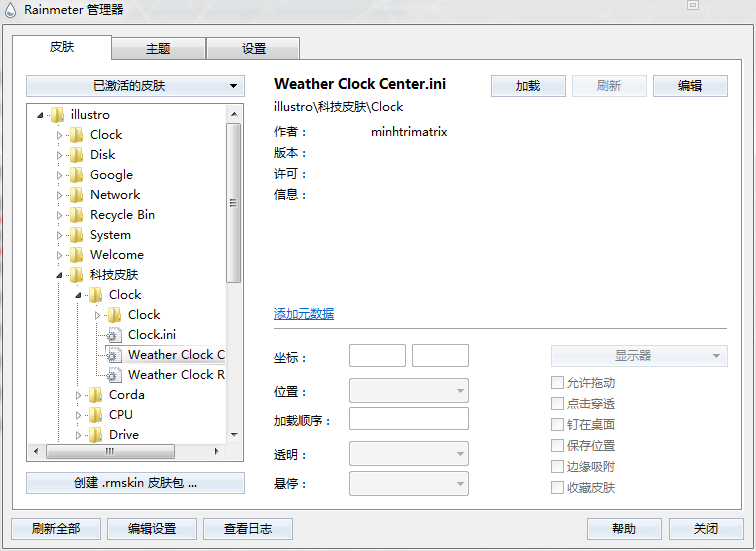Image resolution: width=756 pixels, height=551 pixels.
Task: Click the 编辑 button
Action: (690, 86)
